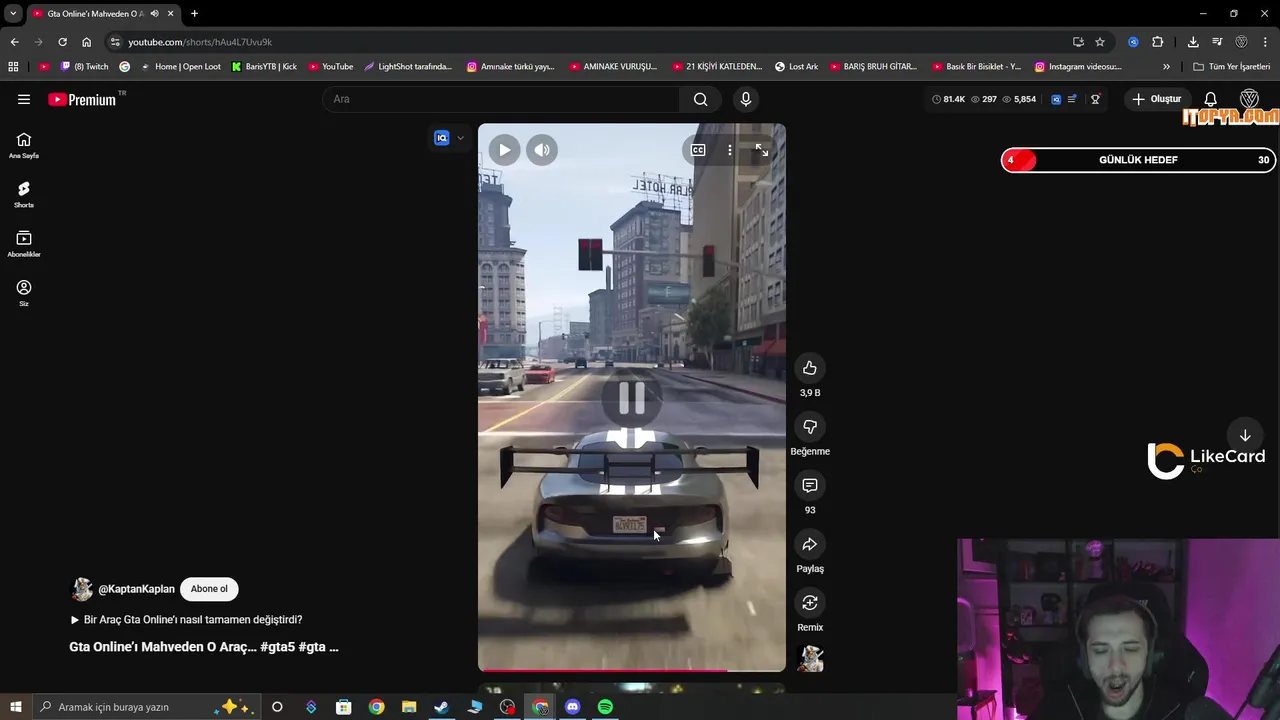Screen dimensions: 1280x720
Task: Dislike the Short via Beğenme
Action: pyautogui.click(x=810, y=427)
